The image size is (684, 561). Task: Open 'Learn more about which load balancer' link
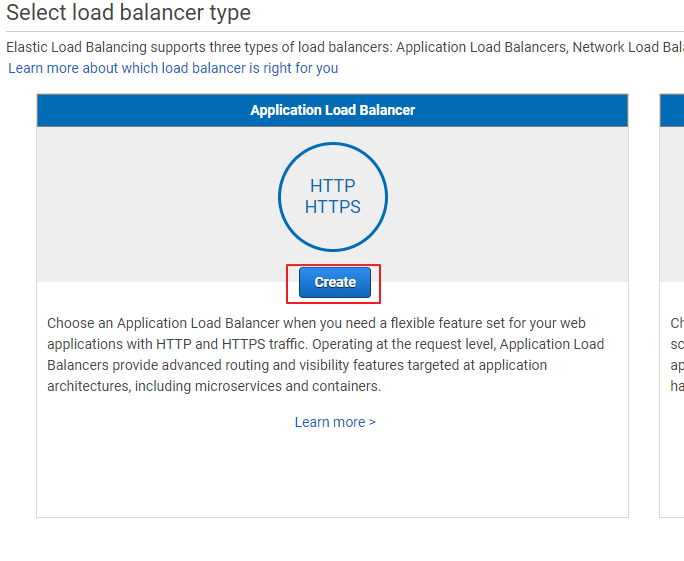click(173, 68)
